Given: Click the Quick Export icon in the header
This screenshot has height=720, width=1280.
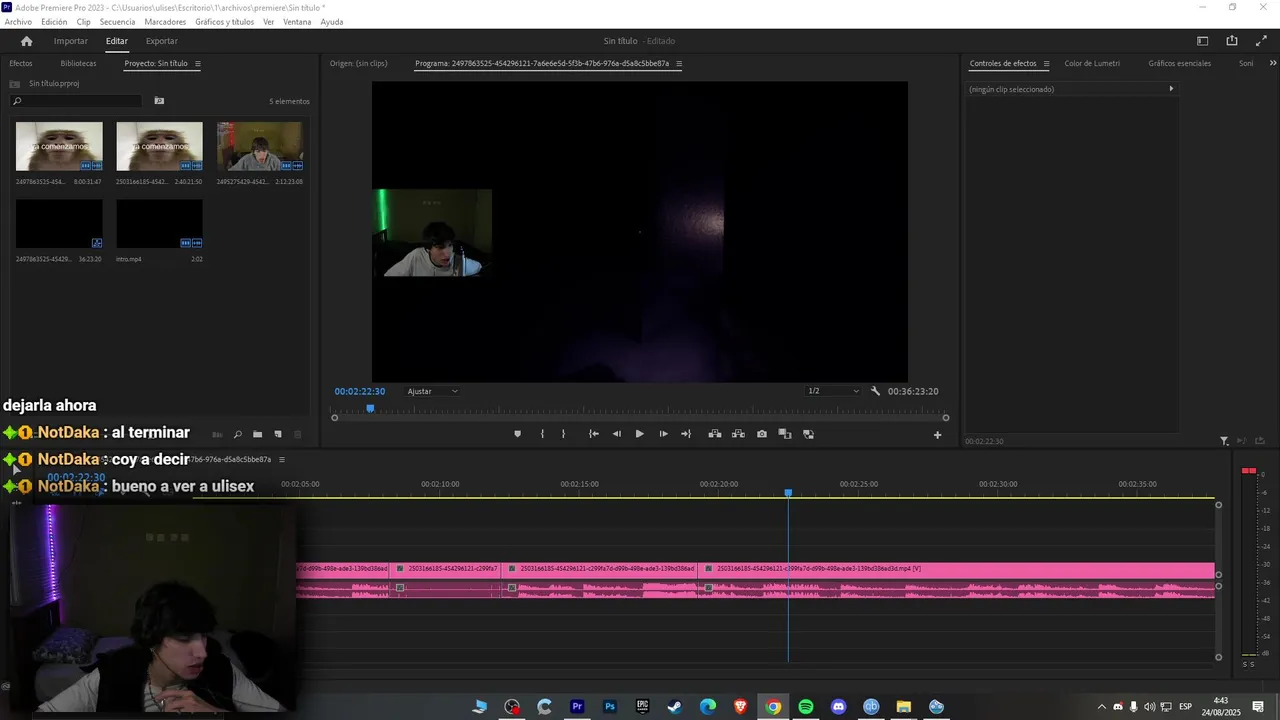Looking at the screenshot, I should click(x=1232, y=41).
